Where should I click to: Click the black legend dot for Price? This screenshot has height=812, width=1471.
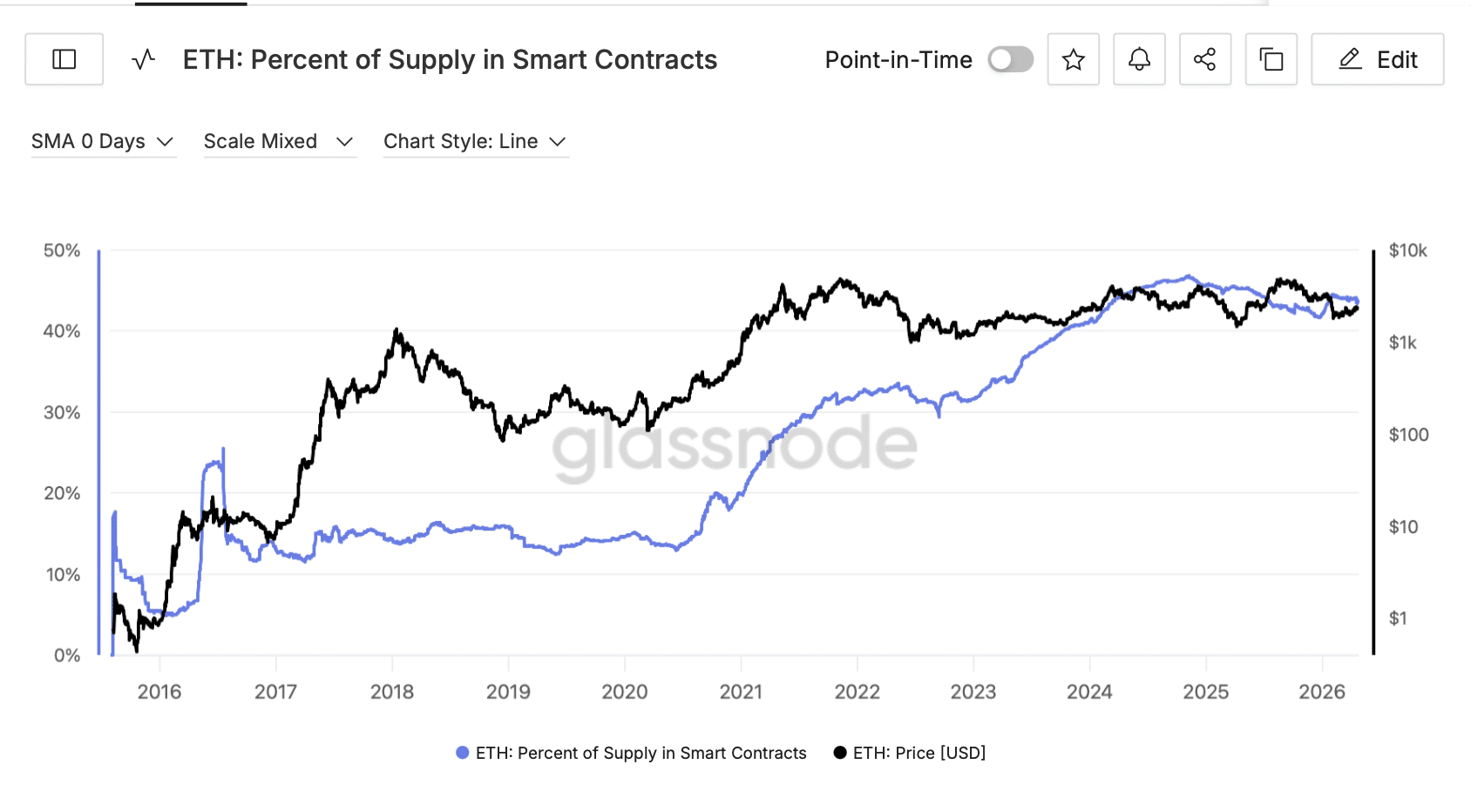[x=840, y=753]
